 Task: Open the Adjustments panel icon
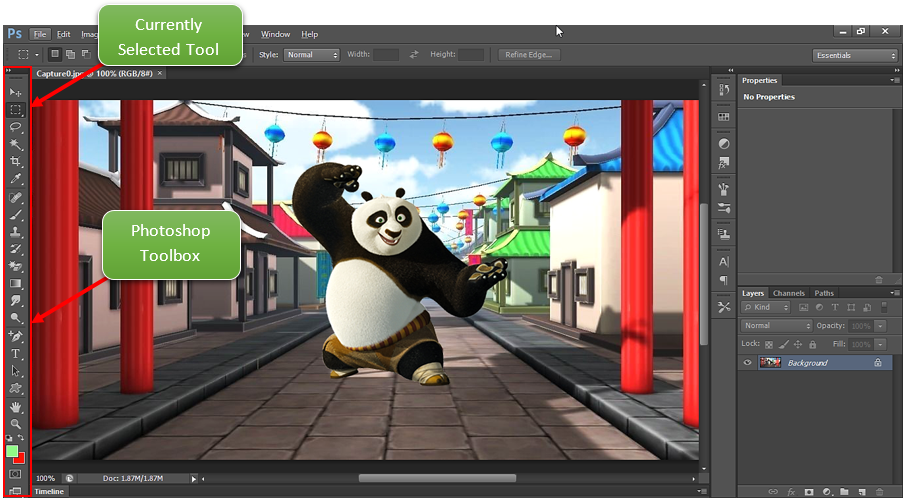click(724, 144)
